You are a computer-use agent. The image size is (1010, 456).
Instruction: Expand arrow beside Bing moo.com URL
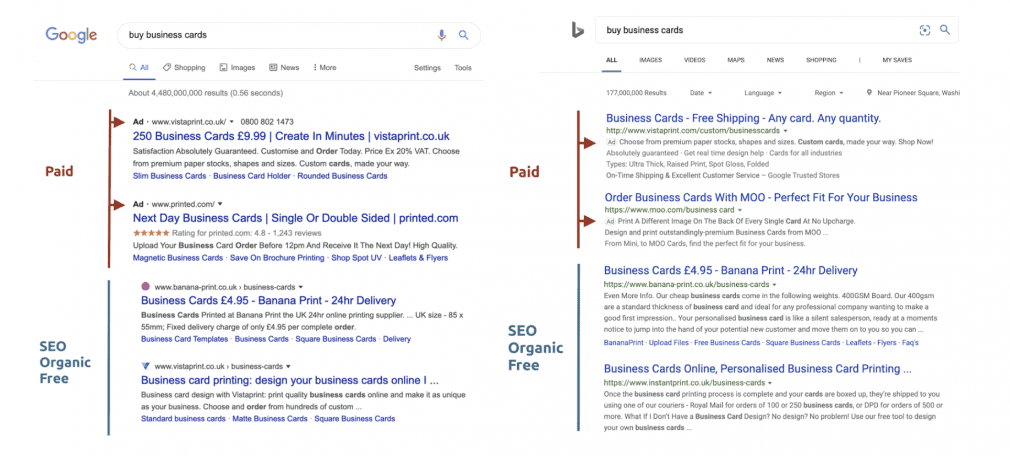pyautogui.click(x=739, y=211)
